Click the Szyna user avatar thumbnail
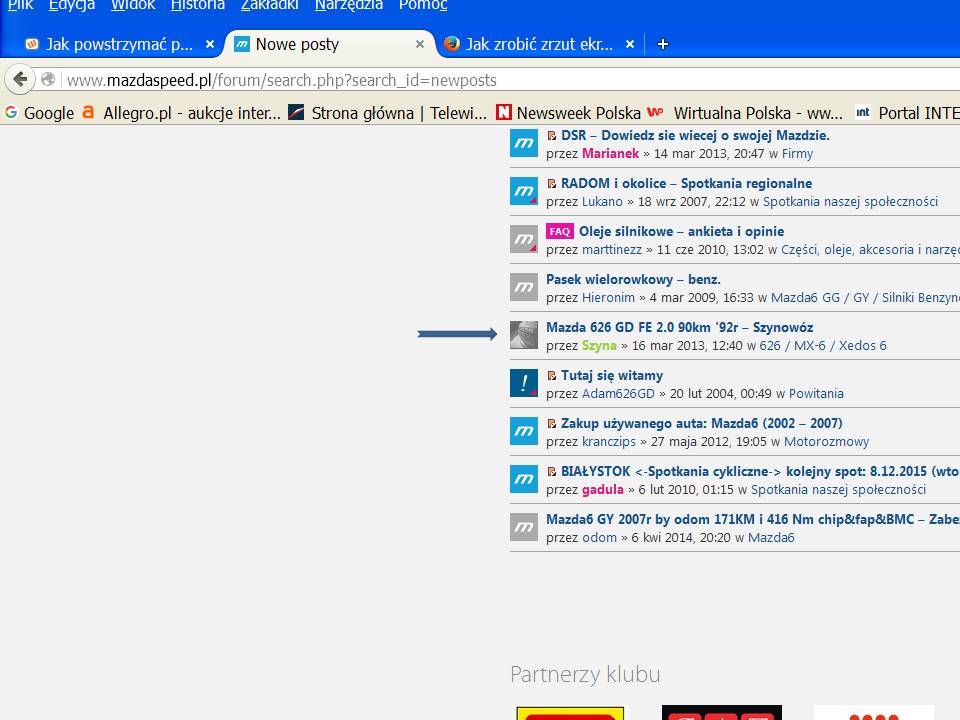Image resolution: width=960 pixels, height=720 pixels. pos(524,335)
